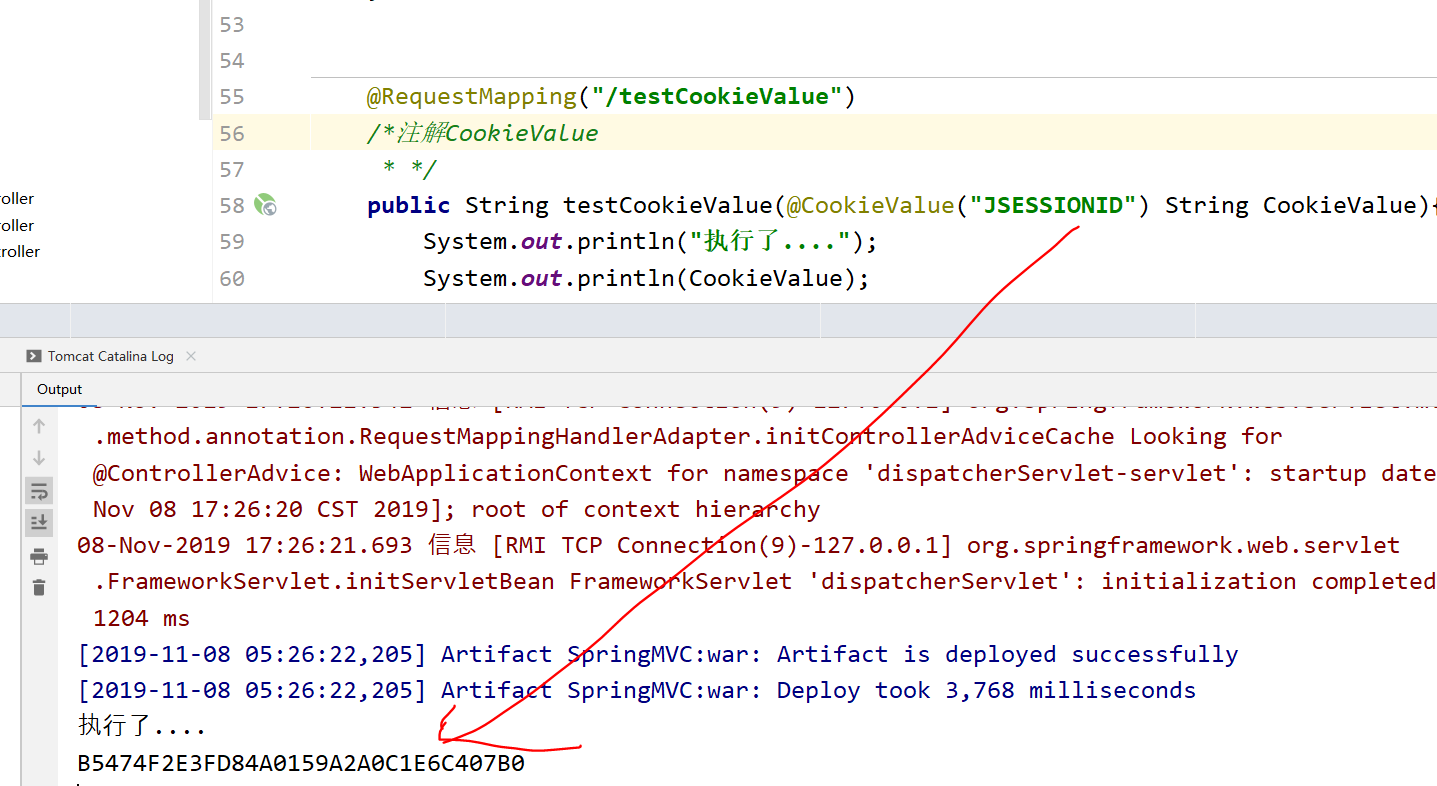The width and height of the screenshot is (1437, 786).
Task: Click the Tomcat Catalina Log terminal icon
Action: (34, 356)
